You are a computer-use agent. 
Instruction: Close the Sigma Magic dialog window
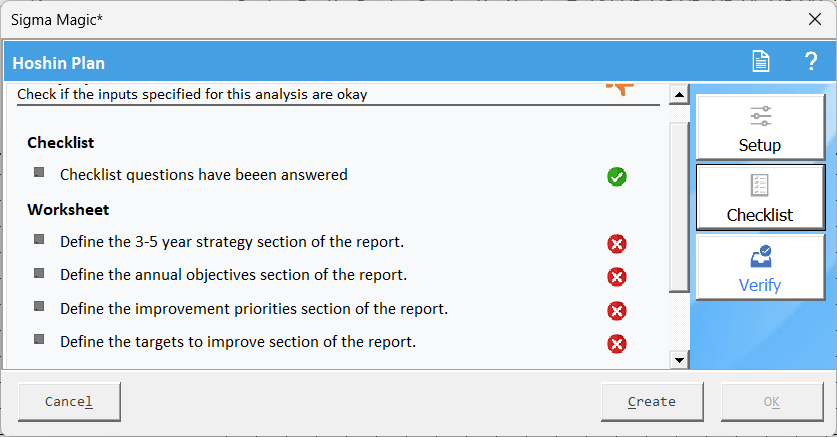coord(814,20)
